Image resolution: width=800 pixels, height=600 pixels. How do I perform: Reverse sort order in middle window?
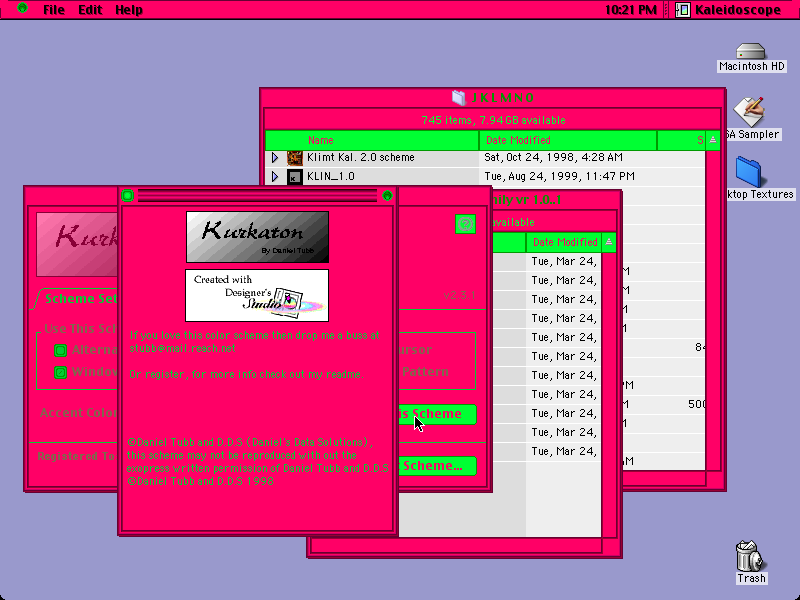609,242
